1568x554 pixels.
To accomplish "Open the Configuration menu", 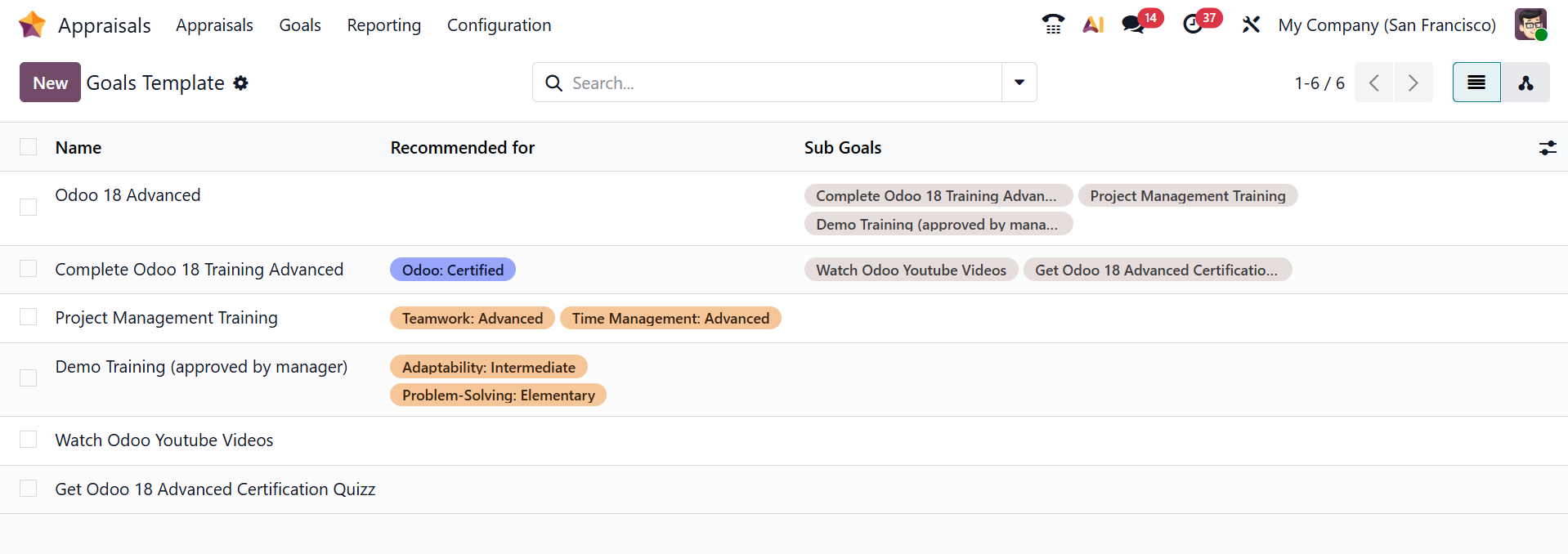I will click(499, 25).
